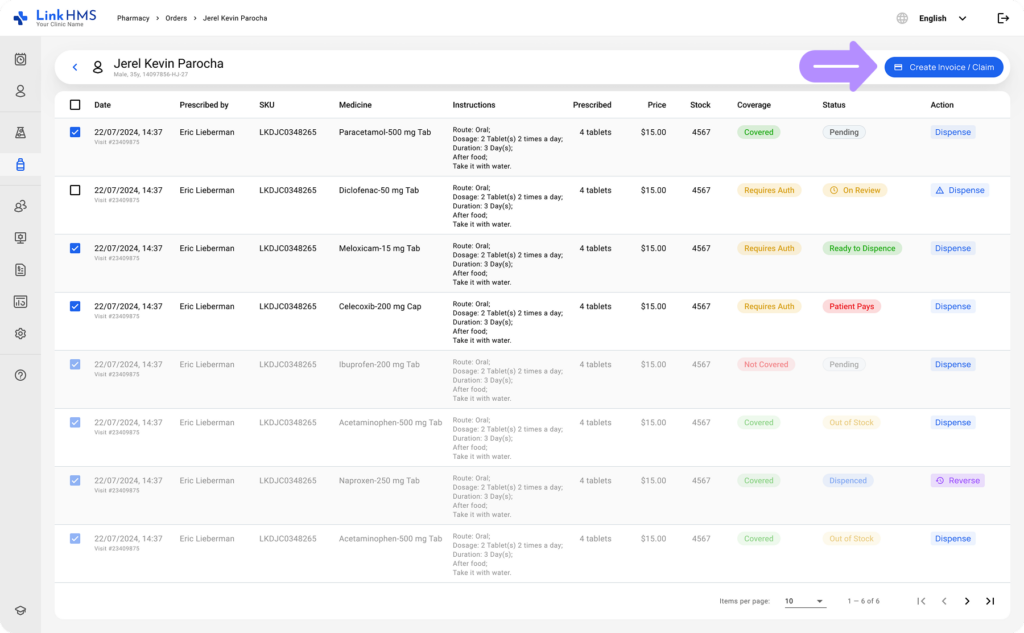Toggle the select-all checkbox in the header row

(75, 105)
